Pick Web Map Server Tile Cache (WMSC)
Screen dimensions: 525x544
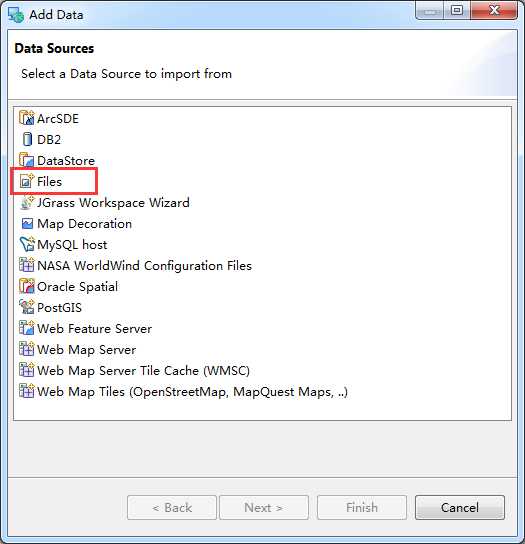(x=135, y=371)
